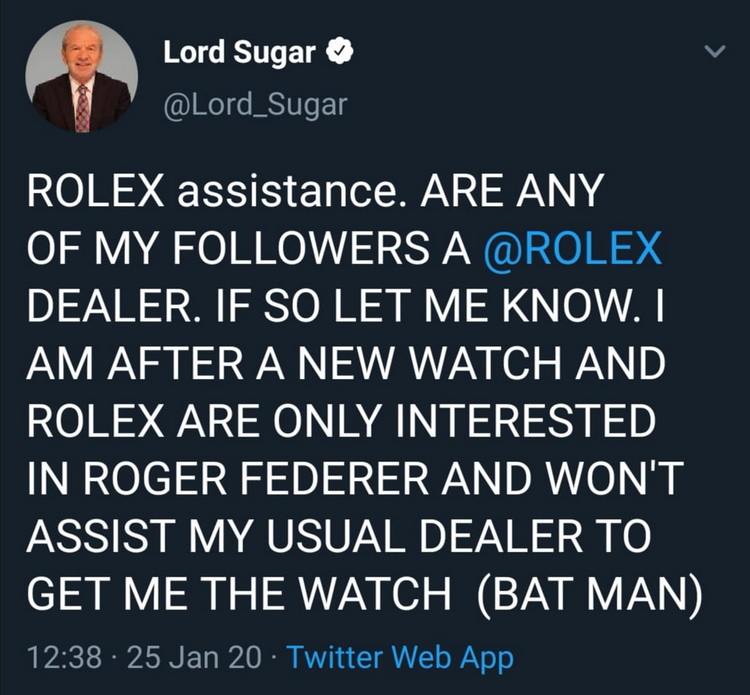This screenshot has width=750, height=695.
Task: Click the word "USUAL" in the tweet
Action: [333, 537]
